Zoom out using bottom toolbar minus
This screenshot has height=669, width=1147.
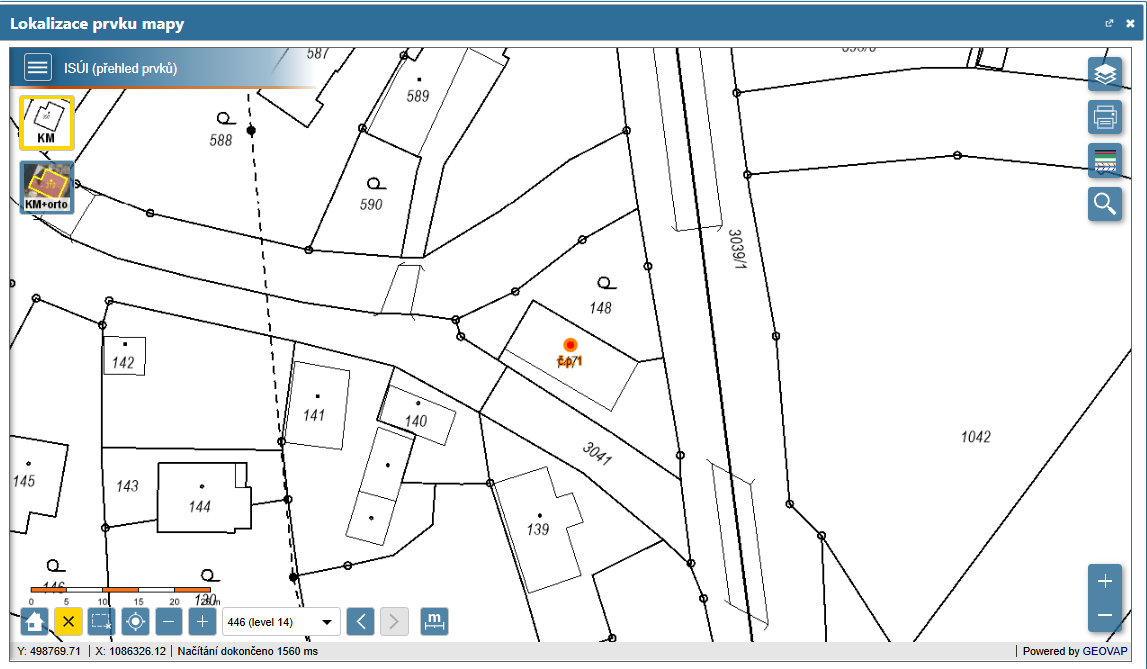click(x=169, y=621)
